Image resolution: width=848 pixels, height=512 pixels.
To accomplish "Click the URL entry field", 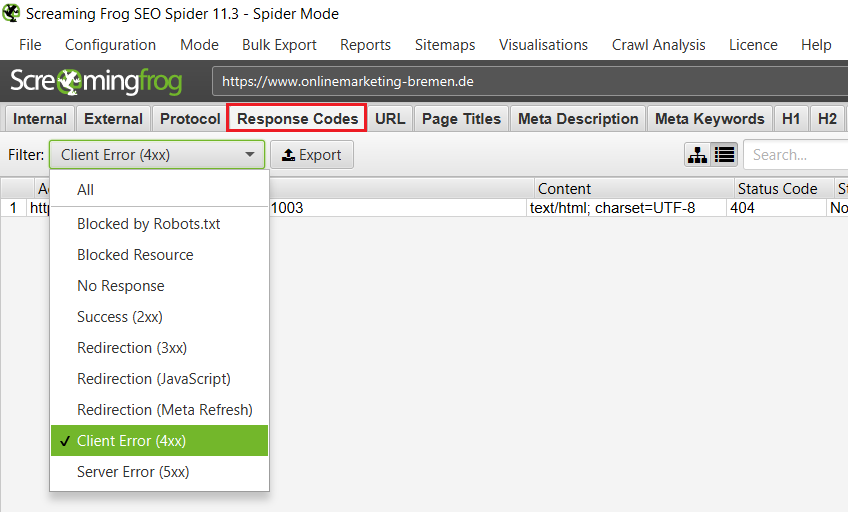I will pos(530,81).
